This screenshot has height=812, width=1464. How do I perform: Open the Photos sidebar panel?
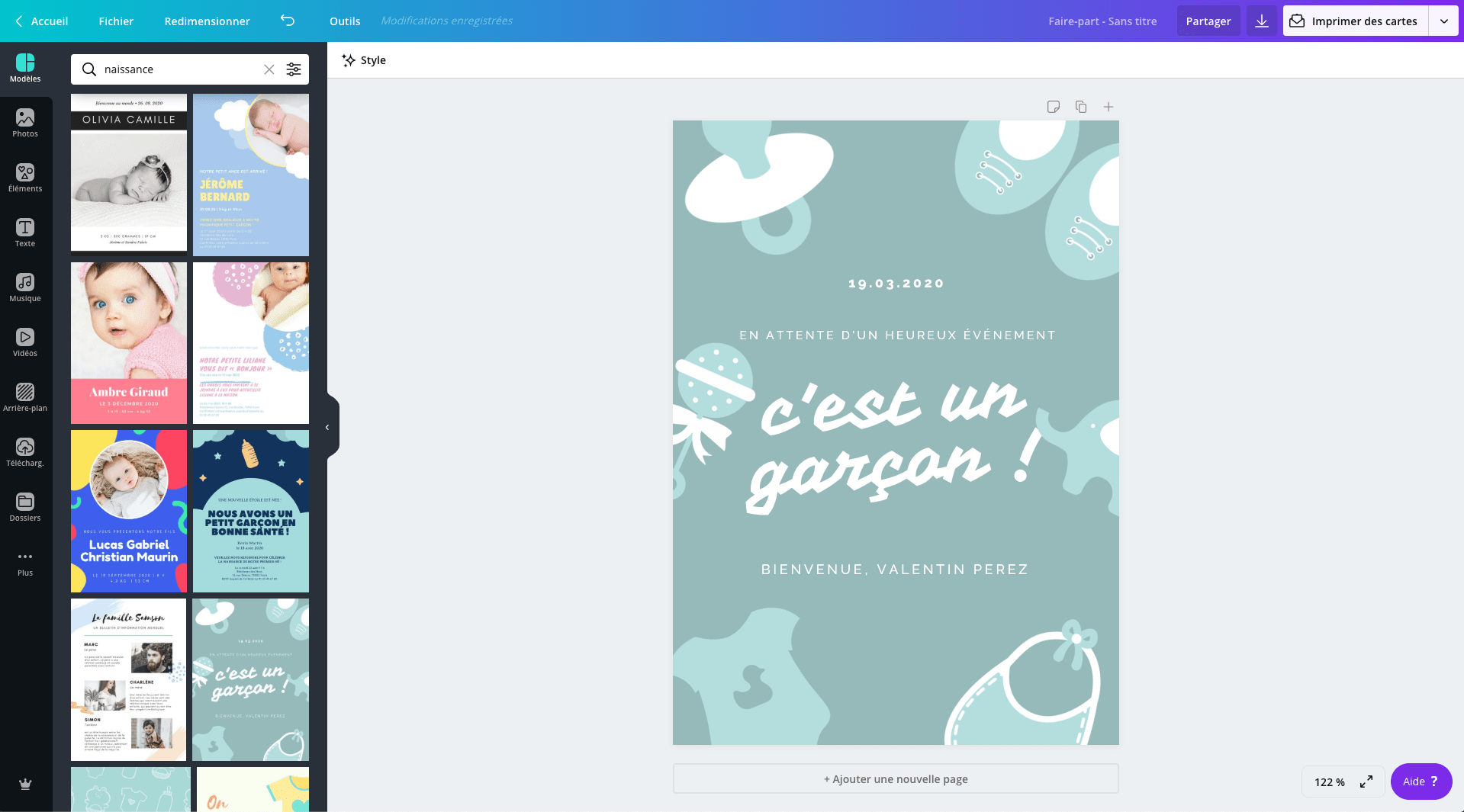[x=25, y=123]
